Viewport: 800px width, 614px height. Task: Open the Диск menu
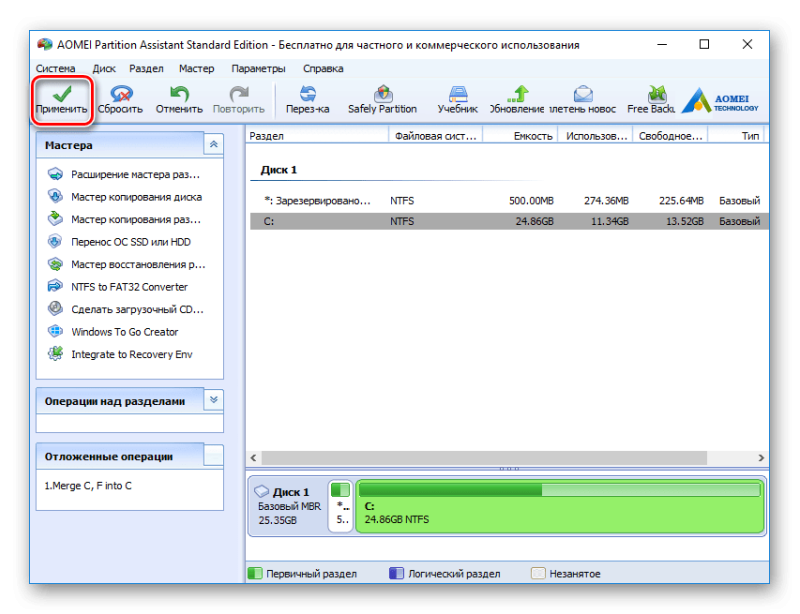(x=104, y=68)
